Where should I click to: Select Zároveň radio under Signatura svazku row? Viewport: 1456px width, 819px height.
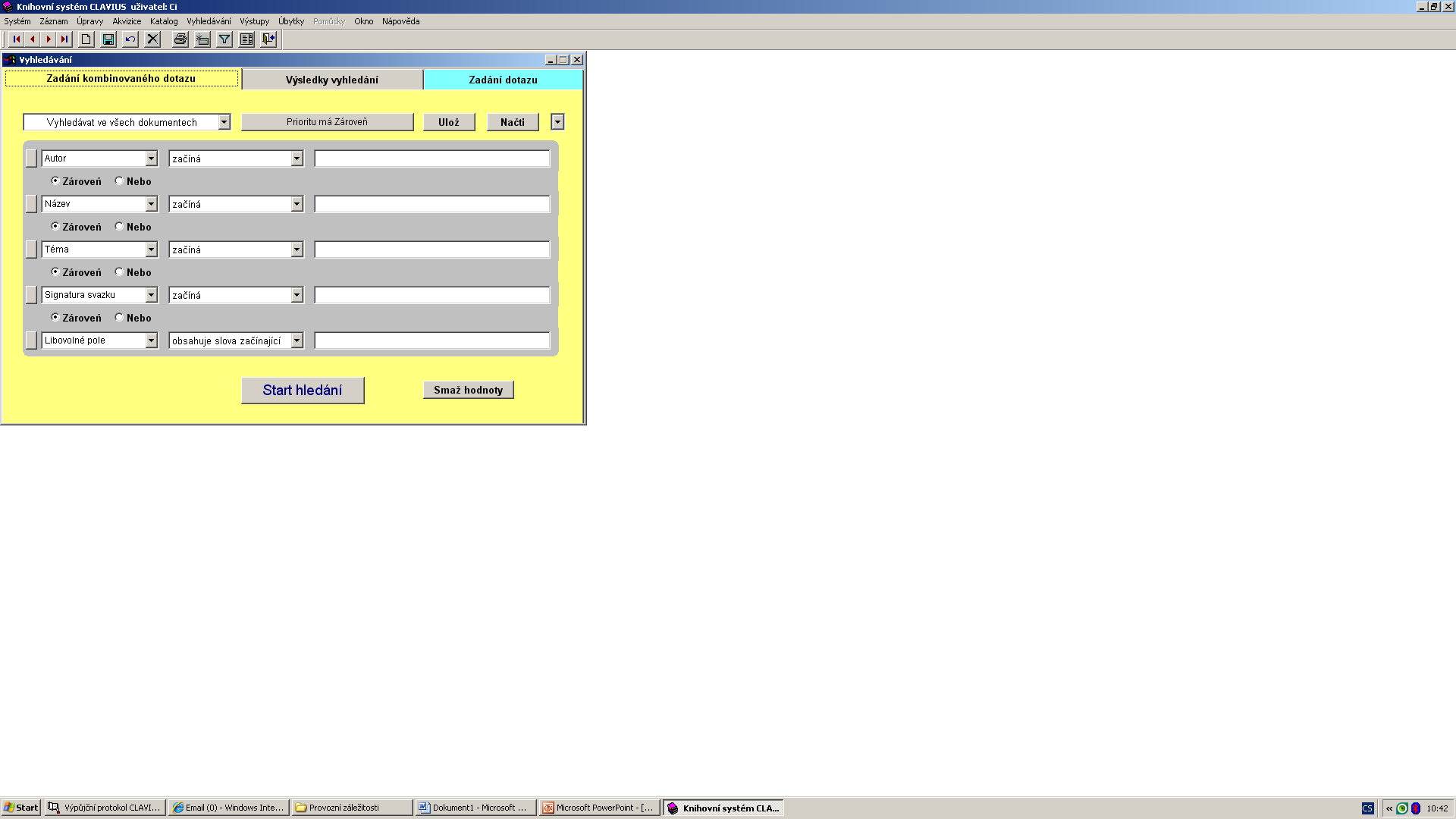tap(55, 318)
